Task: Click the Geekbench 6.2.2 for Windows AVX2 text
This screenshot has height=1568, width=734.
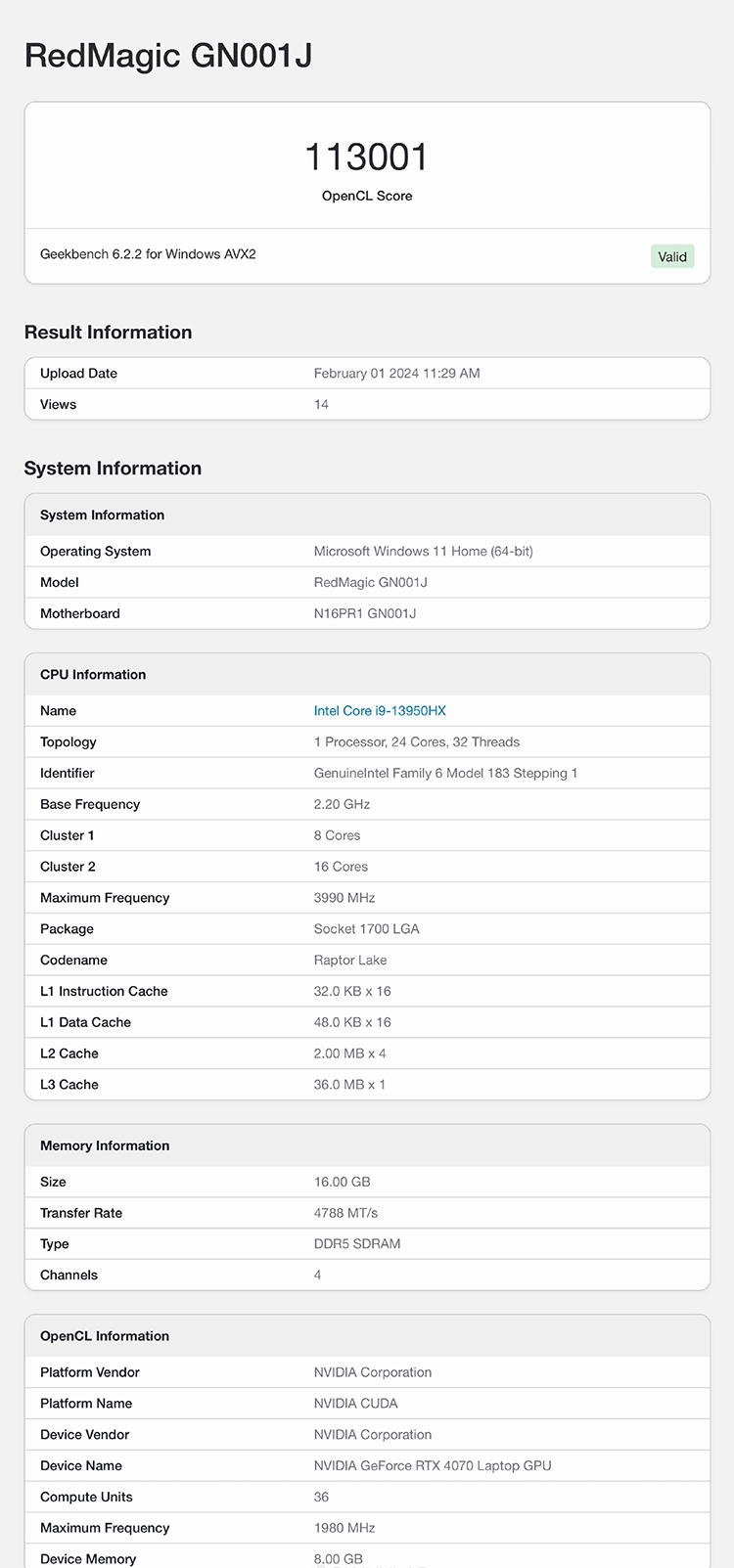Action: pos(148,254)
